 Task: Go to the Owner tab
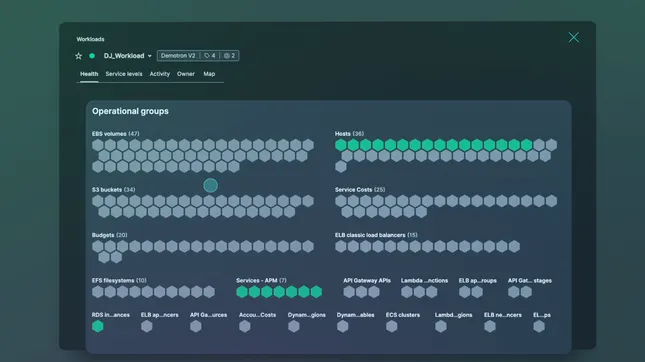(x=186, y=74)
